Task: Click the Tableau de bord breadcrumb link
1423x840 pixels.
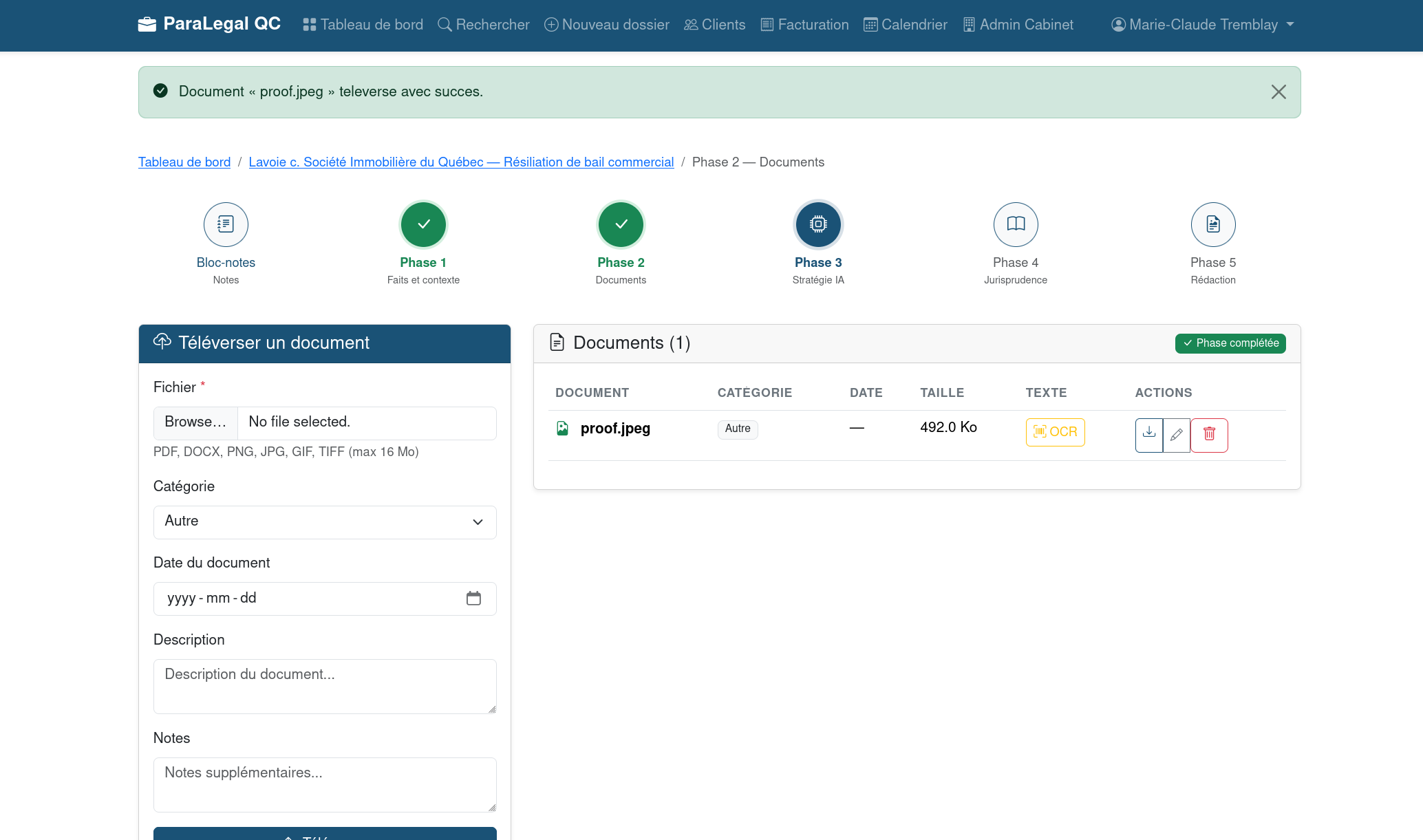Action: (x=184, y=162)
